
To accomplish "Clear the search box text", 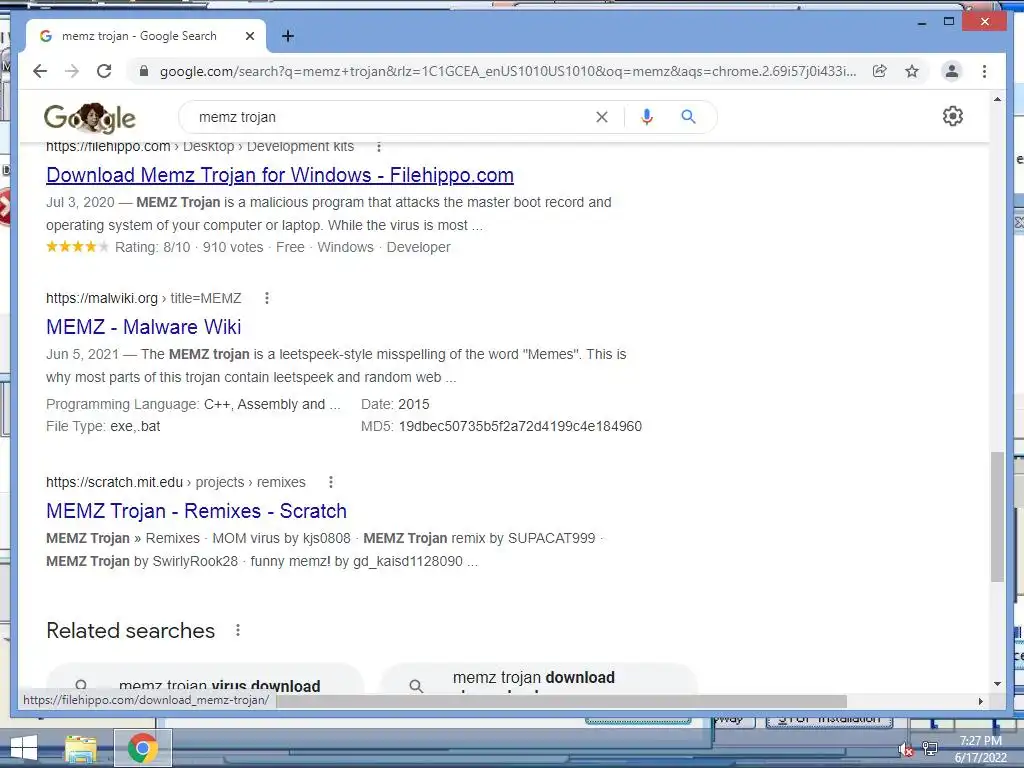I will click(x=601, y=117).
